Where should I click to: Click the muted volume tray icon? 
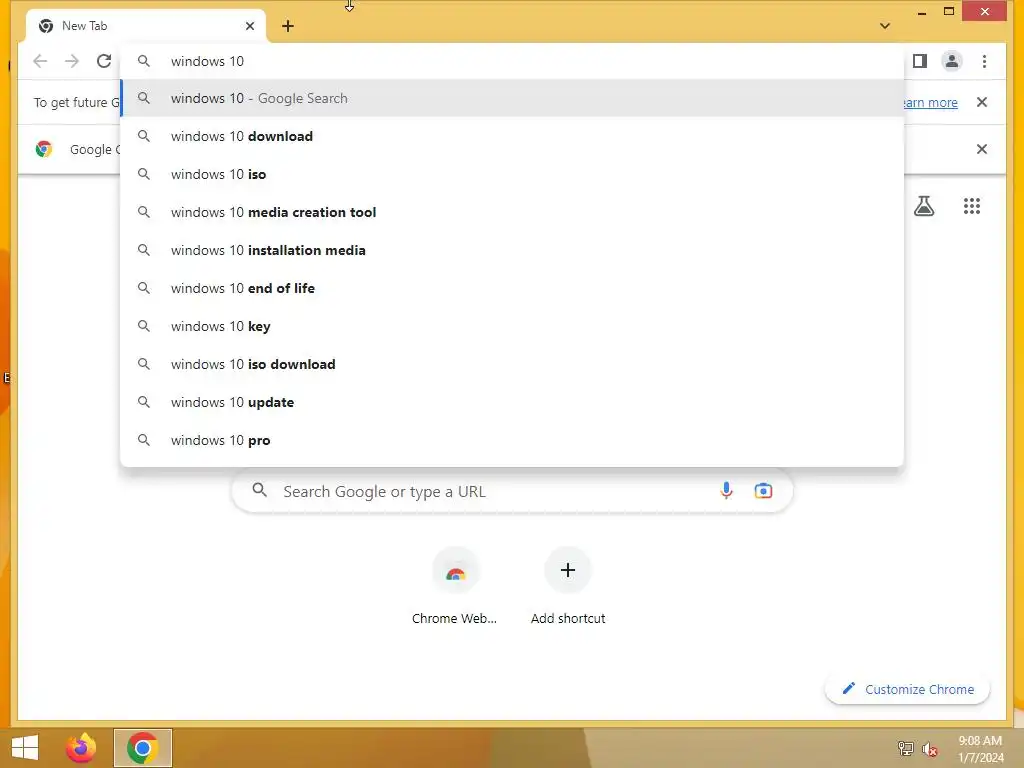(930, 749)
